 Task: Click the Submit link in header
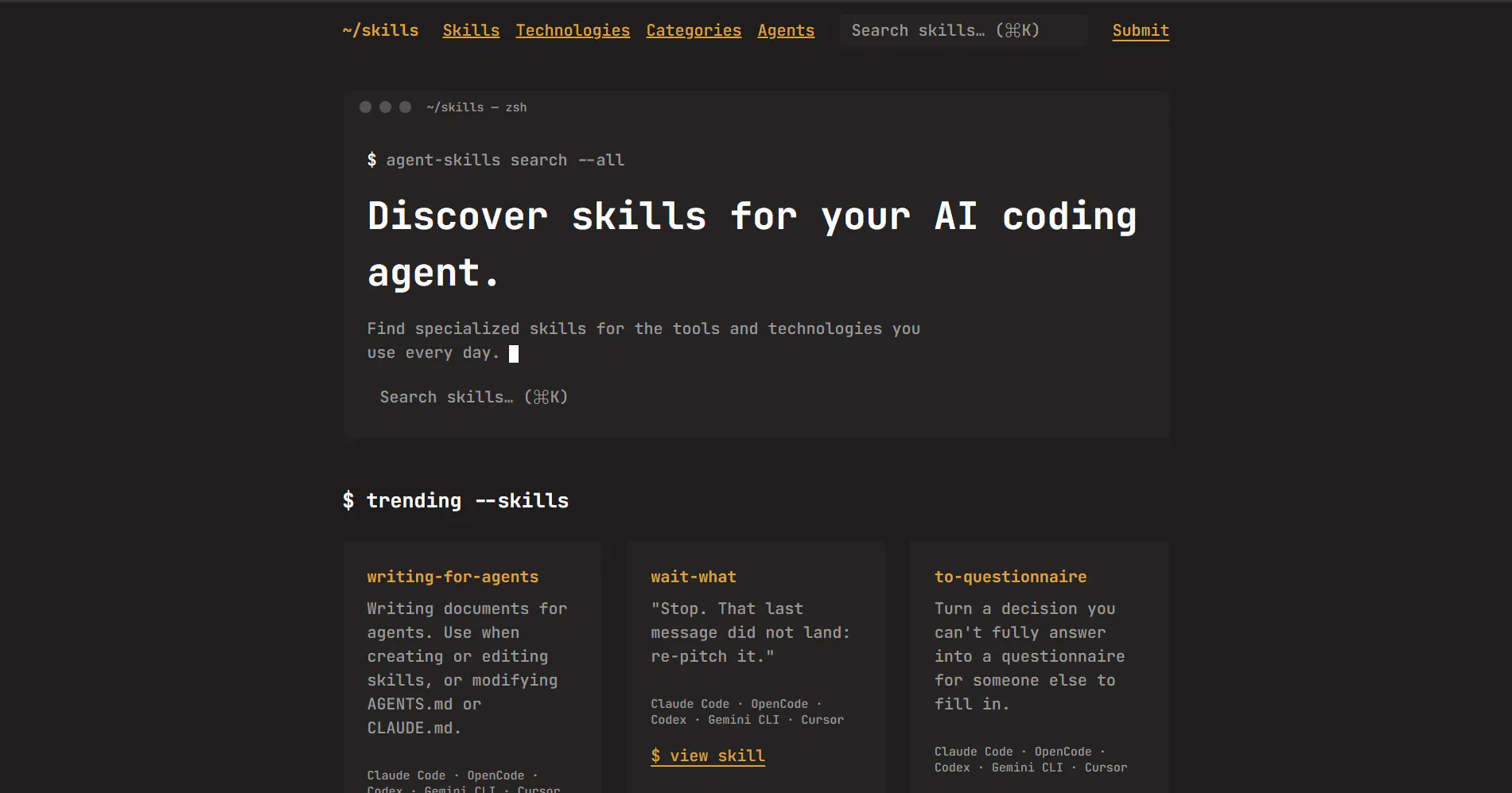[1141, 30]
